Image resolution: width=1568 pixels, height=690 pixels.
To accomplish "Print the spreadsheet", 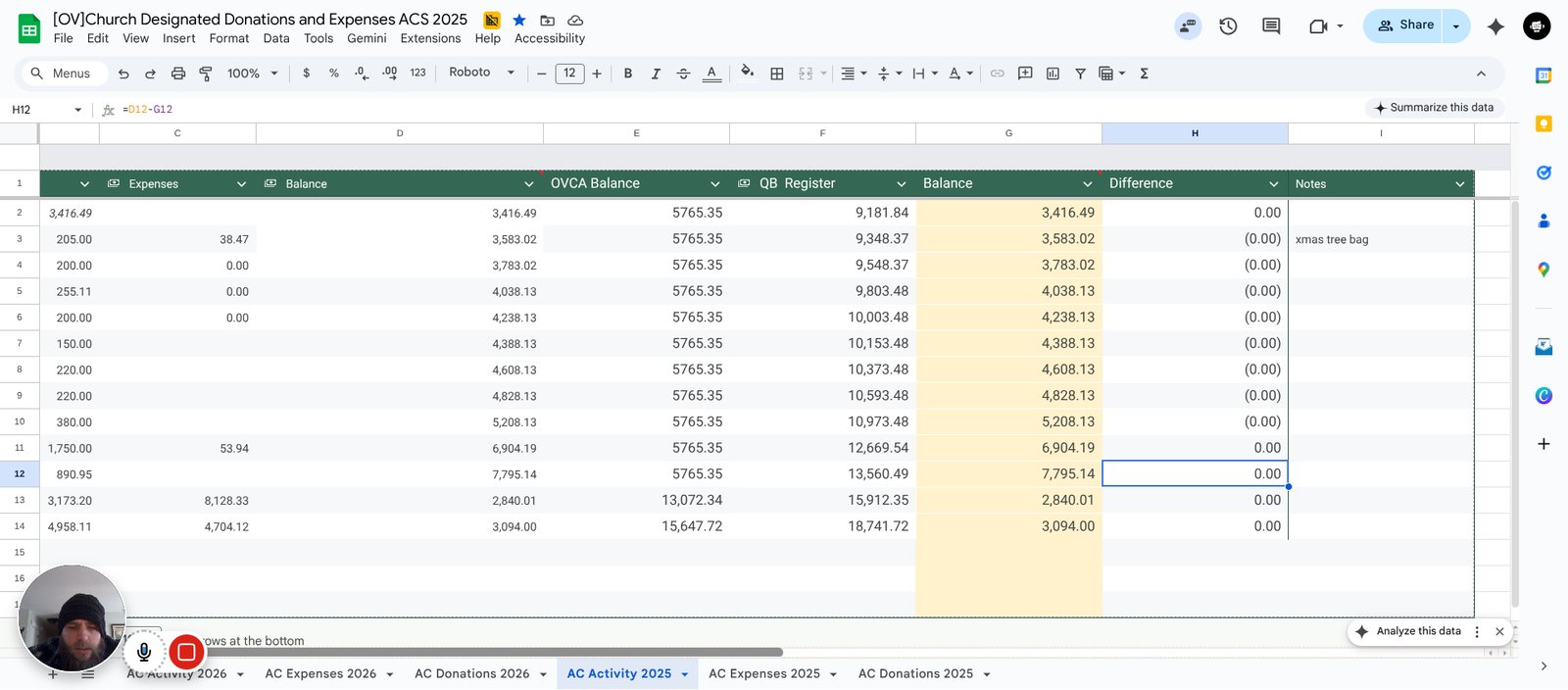I will click(x=178, y=74).
